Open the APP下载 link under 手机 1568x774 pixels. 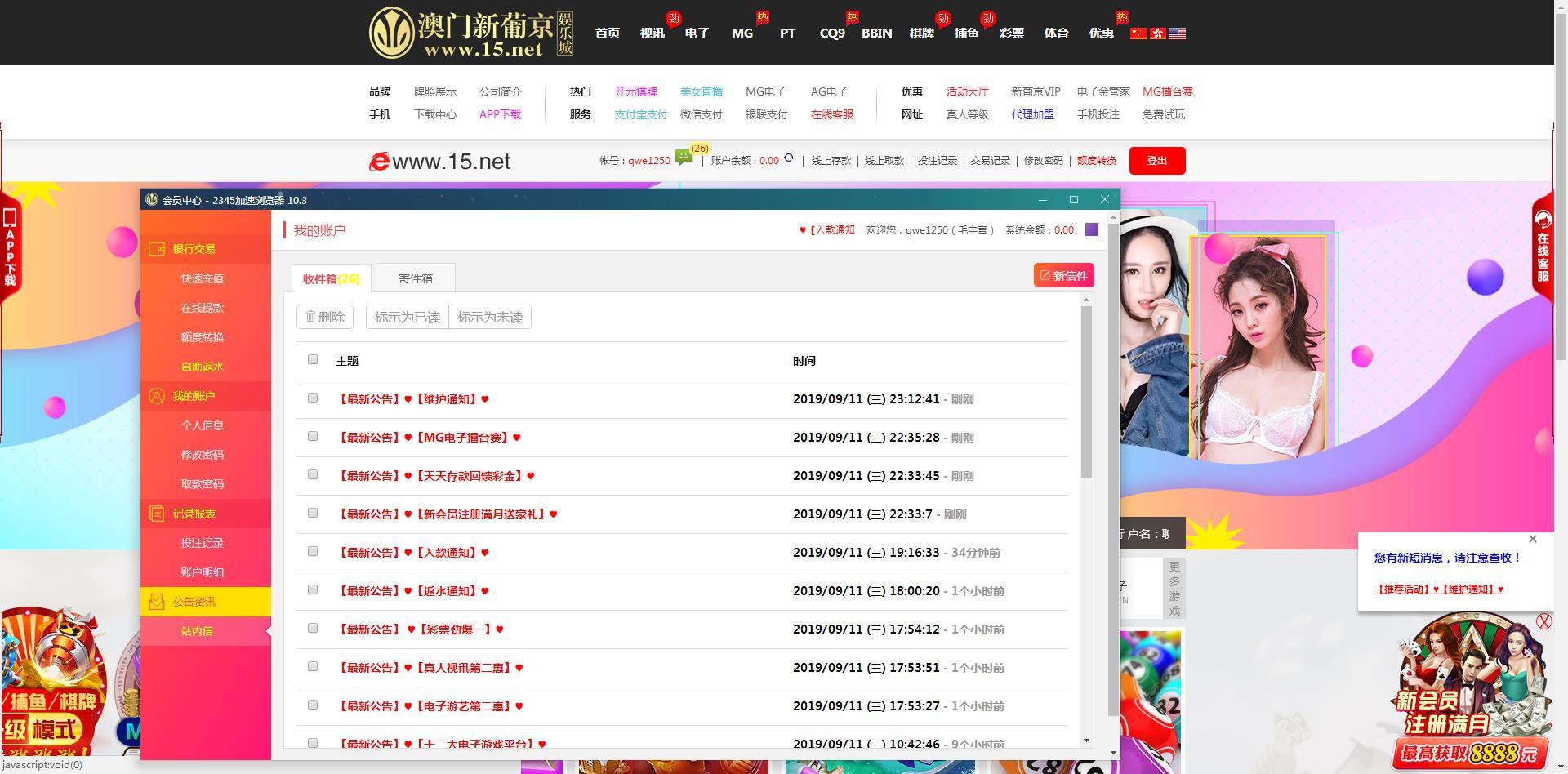[x=501, y=114]
